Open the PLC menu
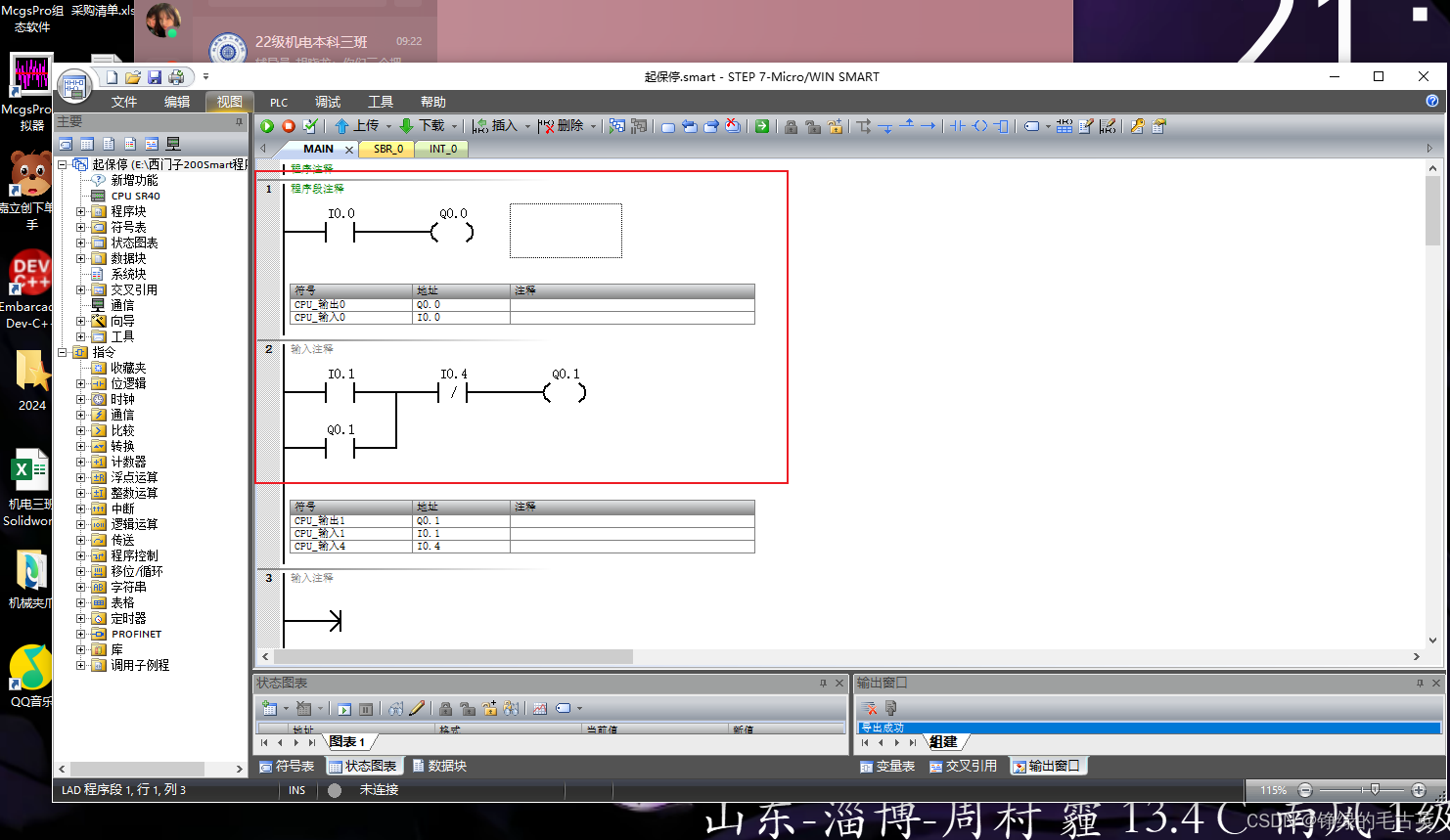 tap(279, 102)
